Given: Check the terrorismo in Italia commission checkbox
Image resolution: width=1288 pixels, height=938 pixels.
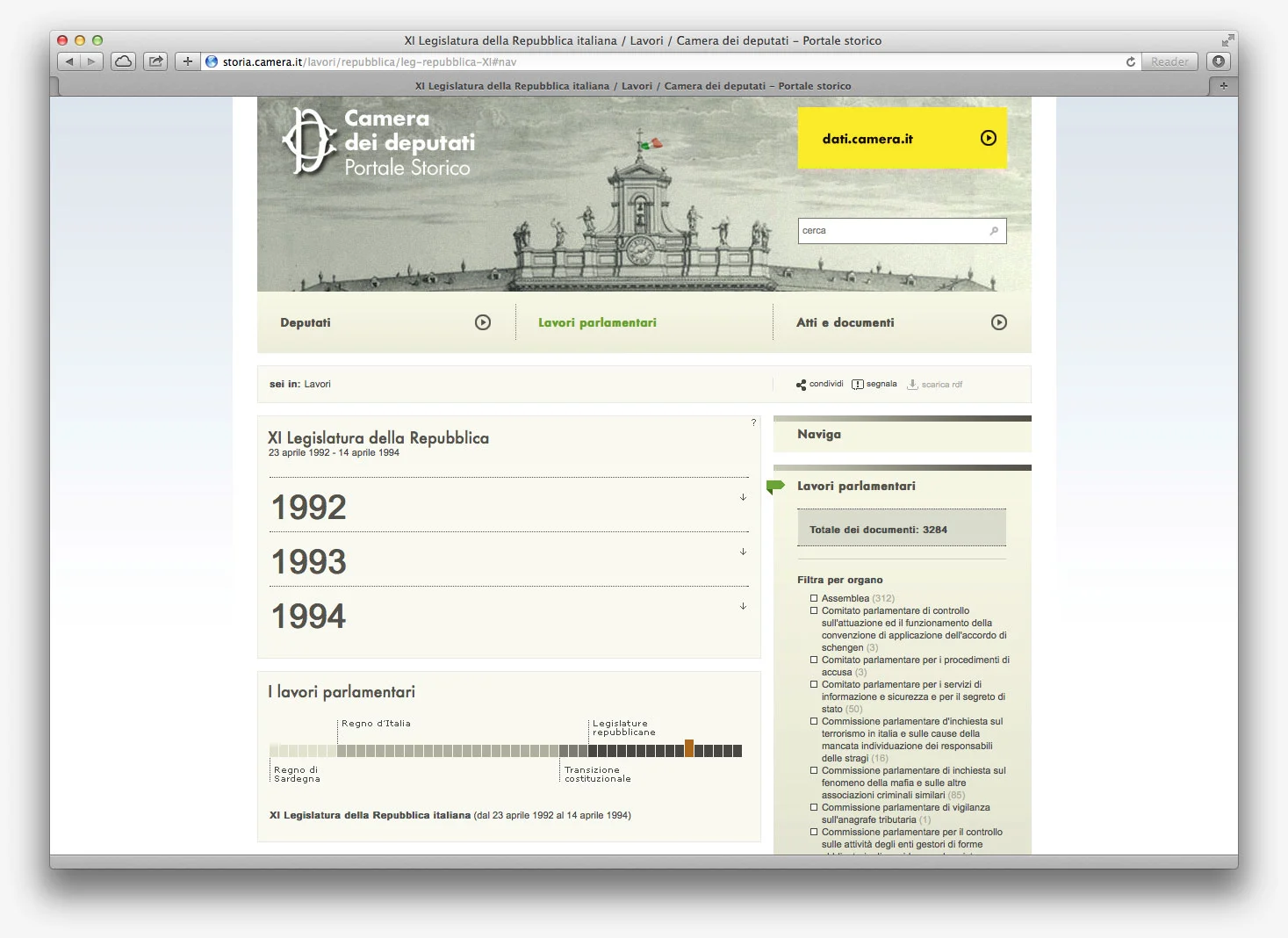Looking at the screenshot, I should (814, 721).
